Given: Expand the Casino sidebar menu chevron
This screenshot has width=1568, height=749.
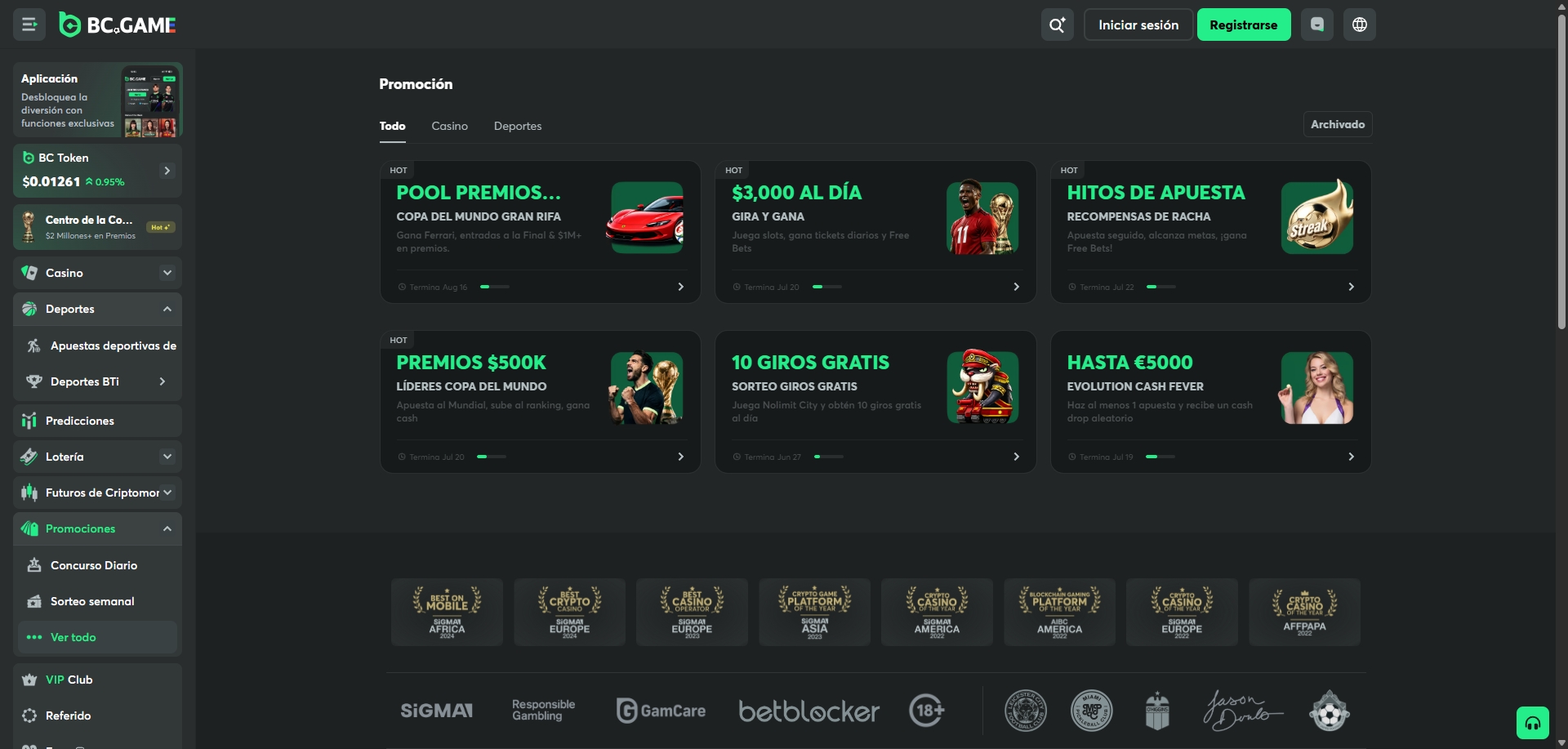Looking at the screenshot, I should point(167,273).
